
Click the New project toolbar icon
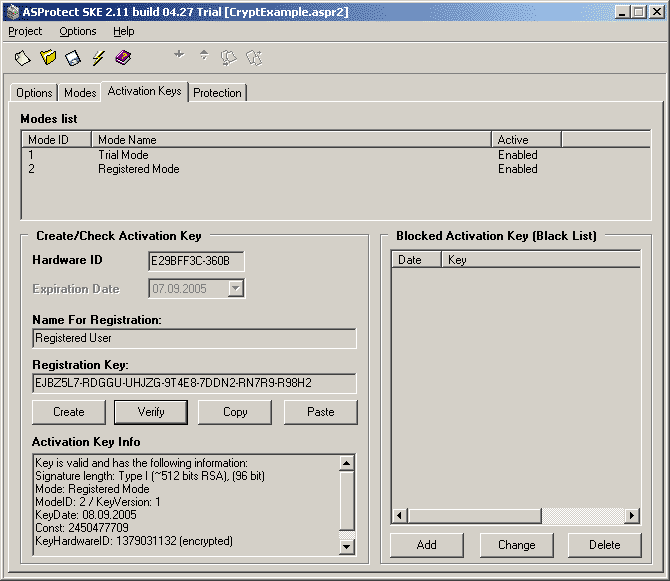pyautogui.click(x=22, y=58)
